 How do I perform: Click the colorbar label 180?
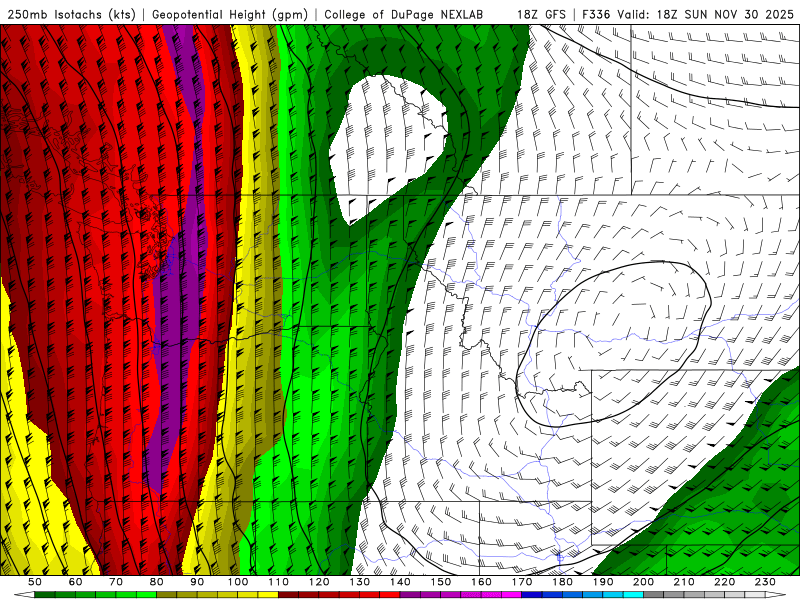click(x=563, y=582)
